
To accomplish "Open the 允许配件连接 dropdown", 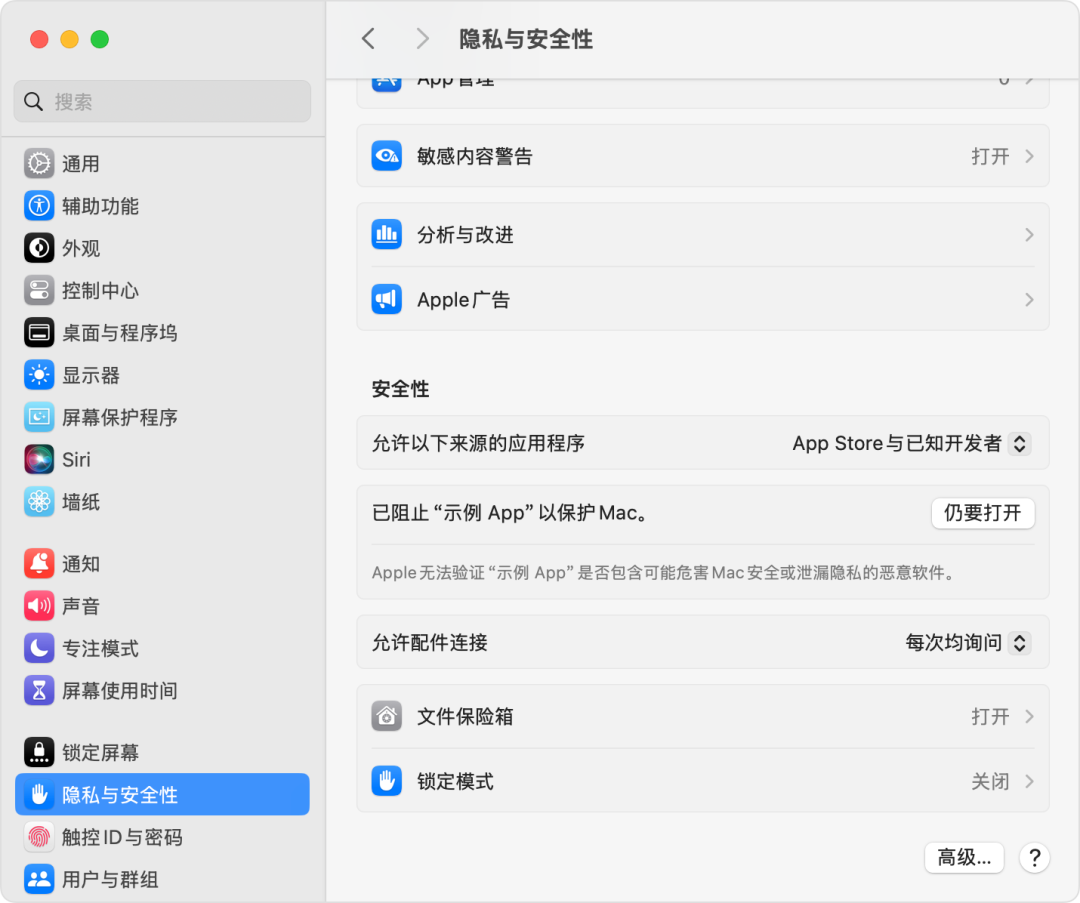I will pyautogui.click(x=968, y=642).
